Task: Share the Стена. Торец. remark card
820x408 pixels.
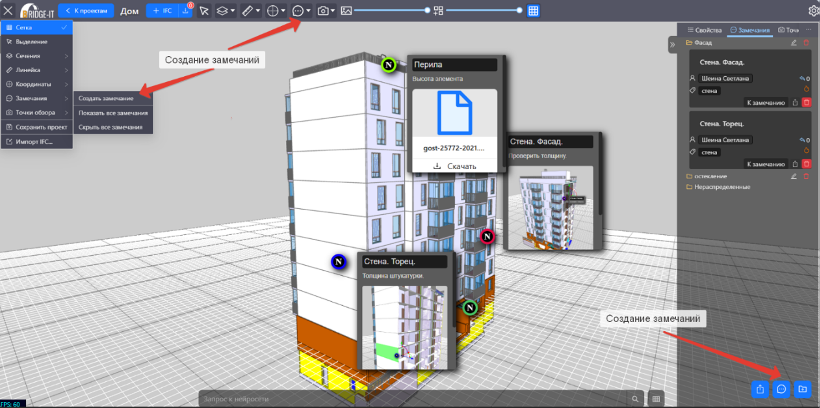Action: click(794, 164)
